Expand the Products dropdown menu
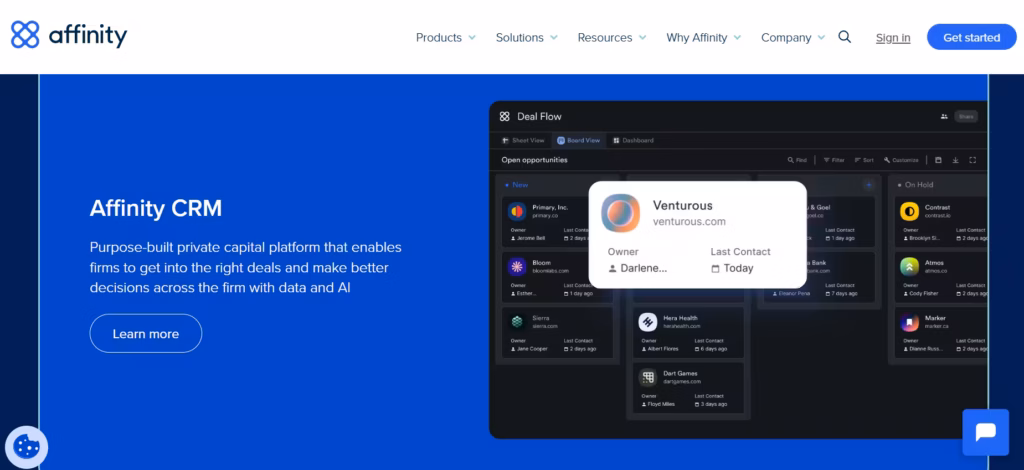Image resolution: width=1024 pixels, height=470 pixels. pos(446,37)
